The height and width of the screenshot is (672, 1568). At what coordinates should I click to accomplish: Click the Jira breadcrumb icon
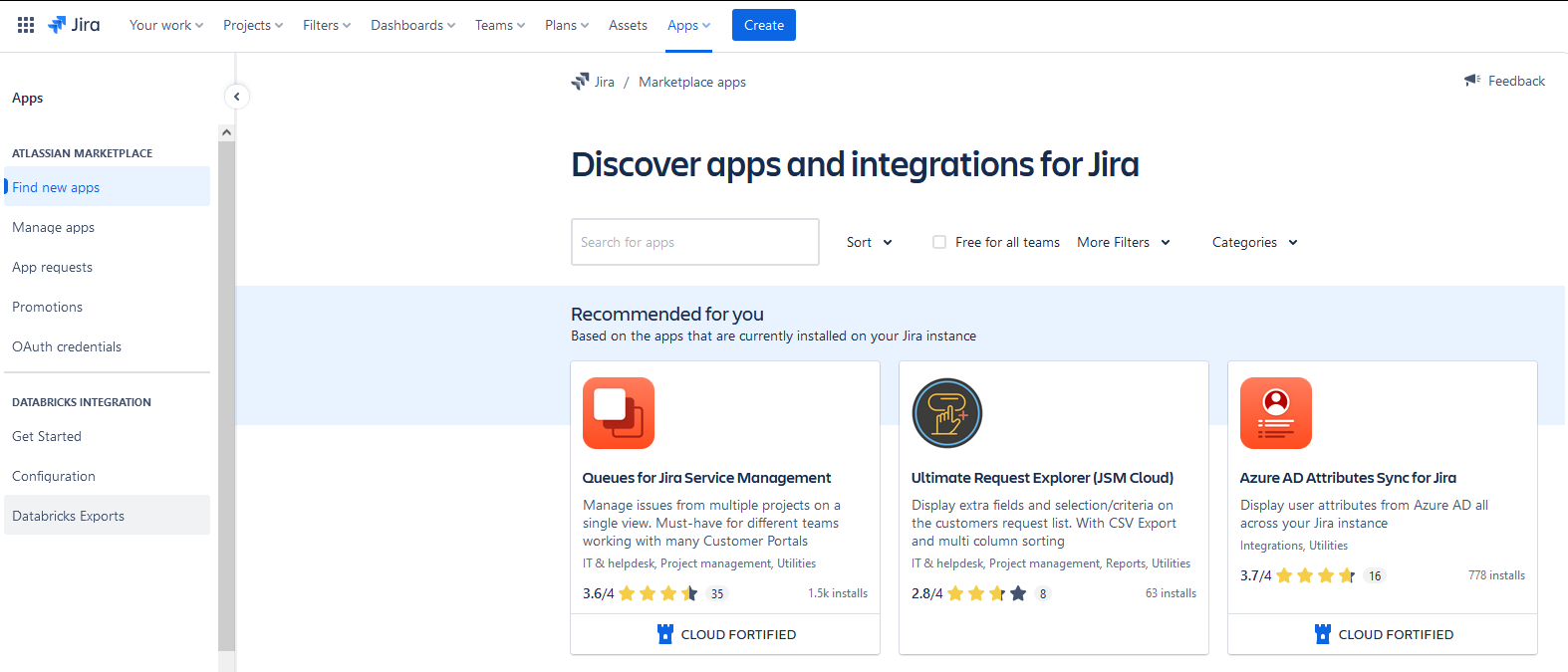(x=580, y=82)
